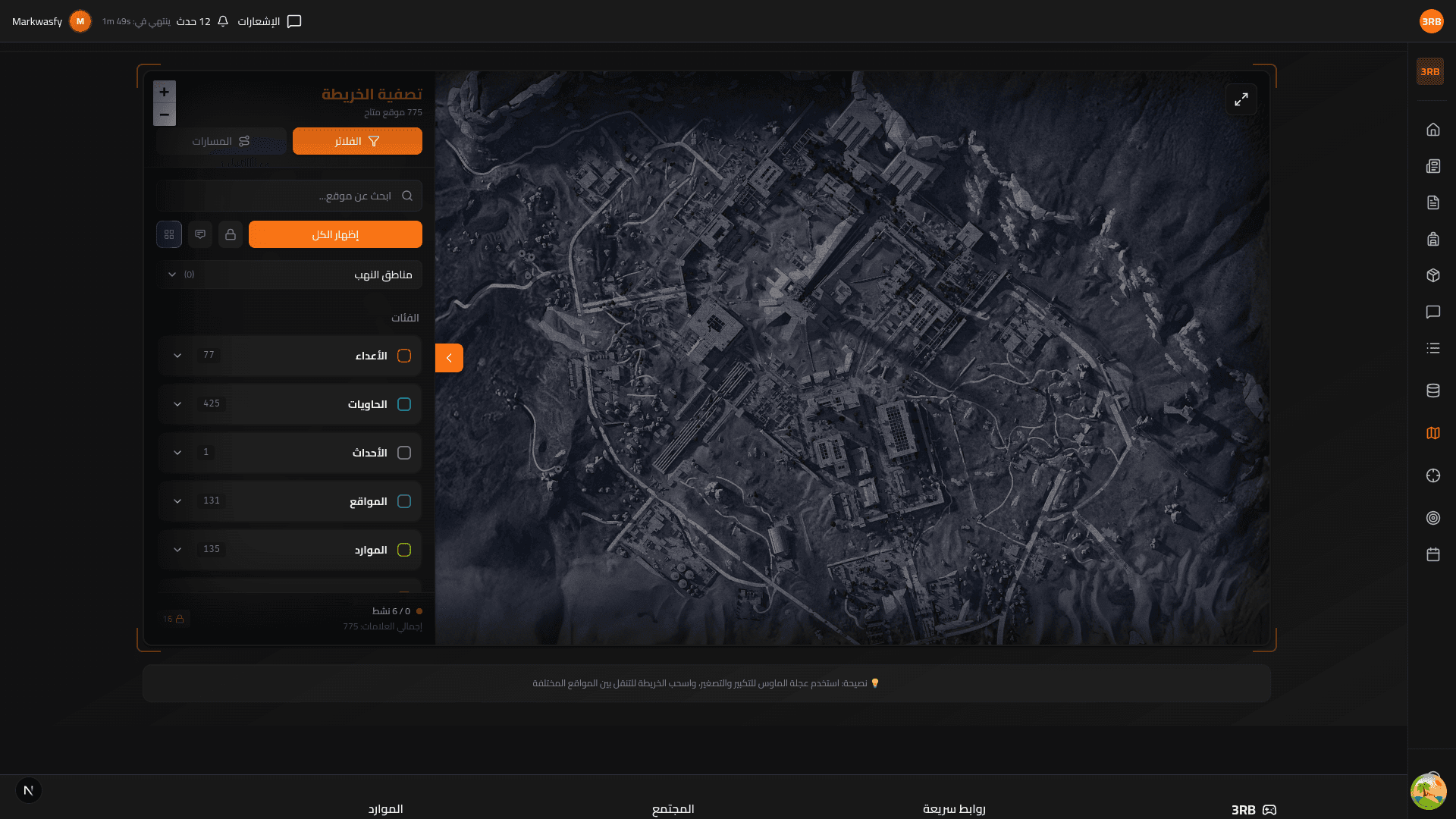The width and height of the screenshot is (1456, 819).
Task: Click the database icon in sidebar
Action: pos(1432,391)
